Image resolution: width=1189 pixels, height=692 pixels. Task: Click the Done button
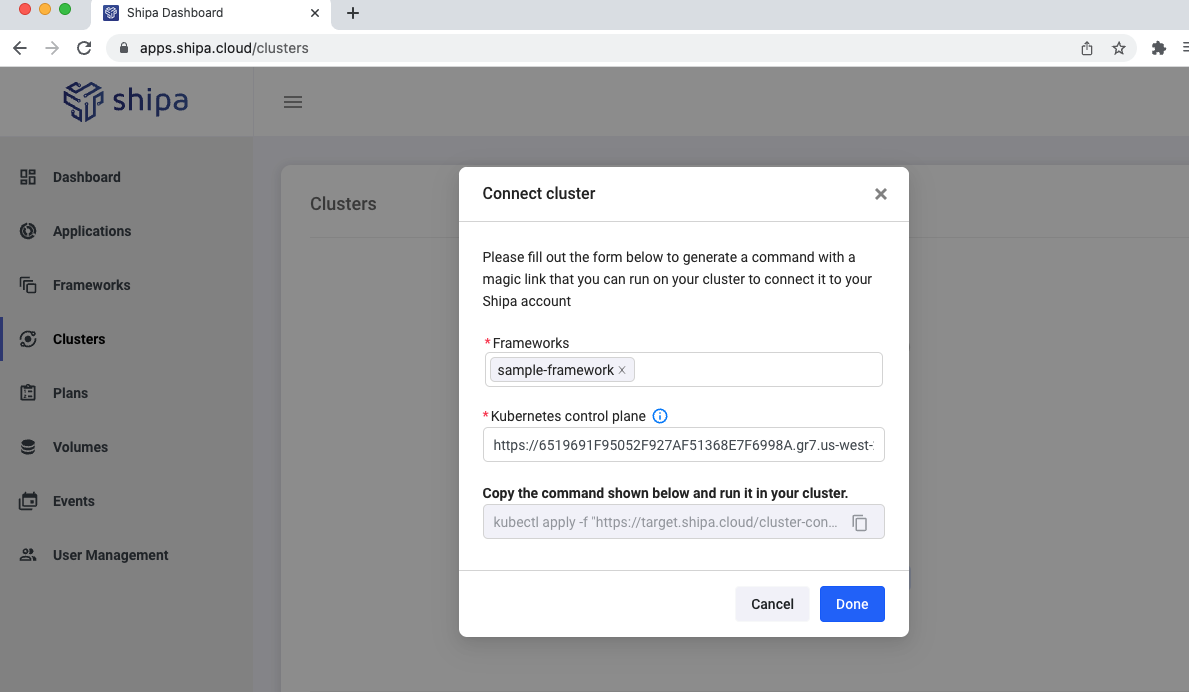pos(852,604)
